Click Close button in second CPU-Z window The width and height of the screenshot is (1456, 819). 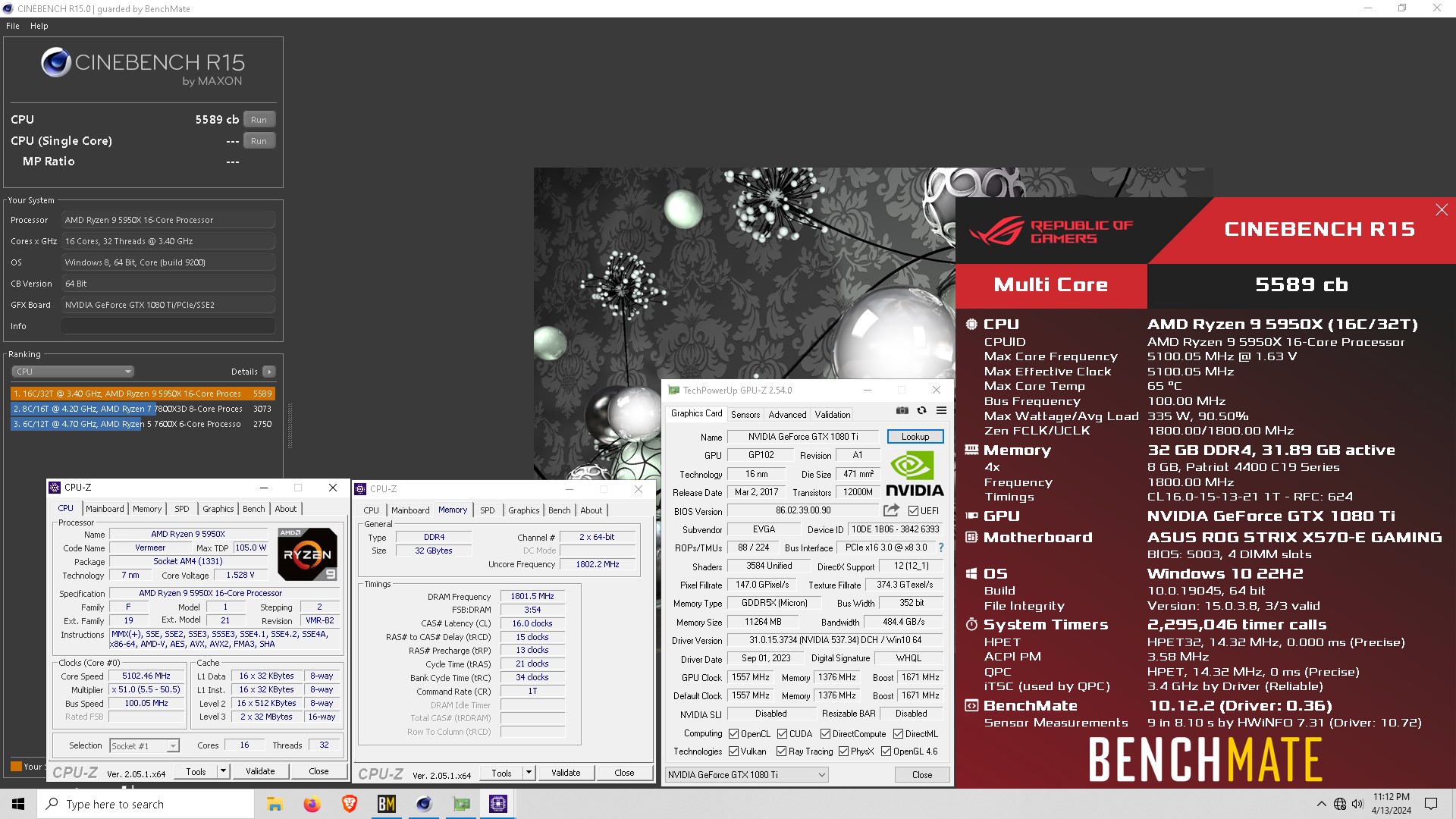coord(624,773)
